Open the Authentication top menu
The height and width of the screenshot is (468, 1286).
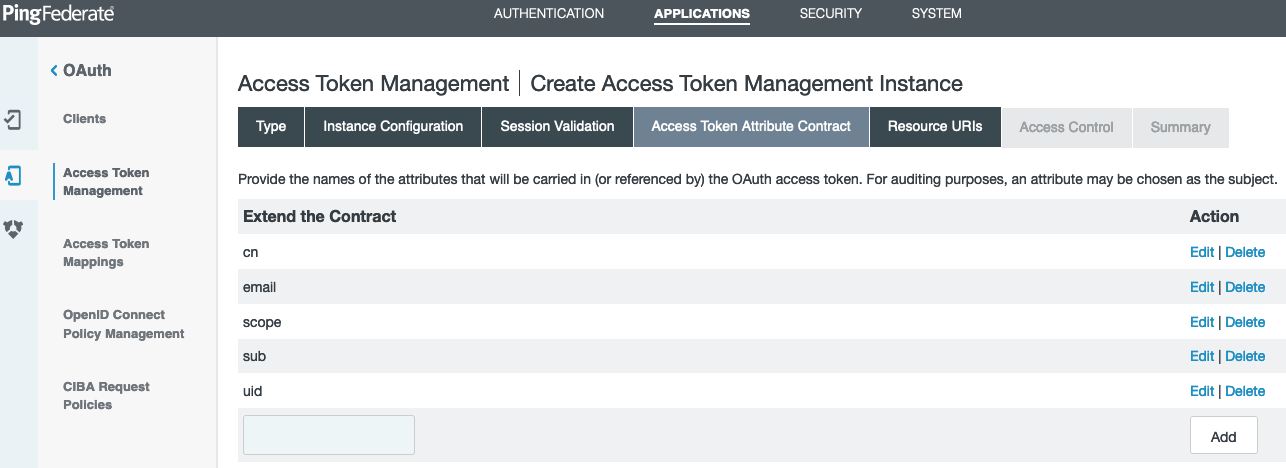click(549, 14)
